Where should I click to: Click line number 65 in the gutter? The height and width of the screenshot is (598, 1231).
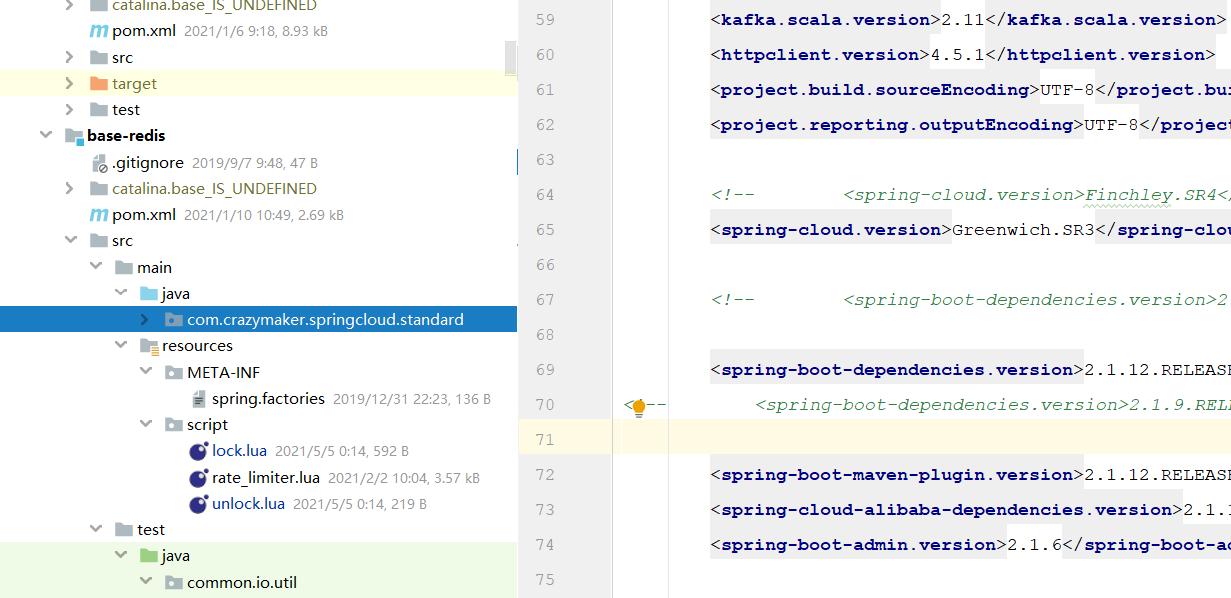545,230
